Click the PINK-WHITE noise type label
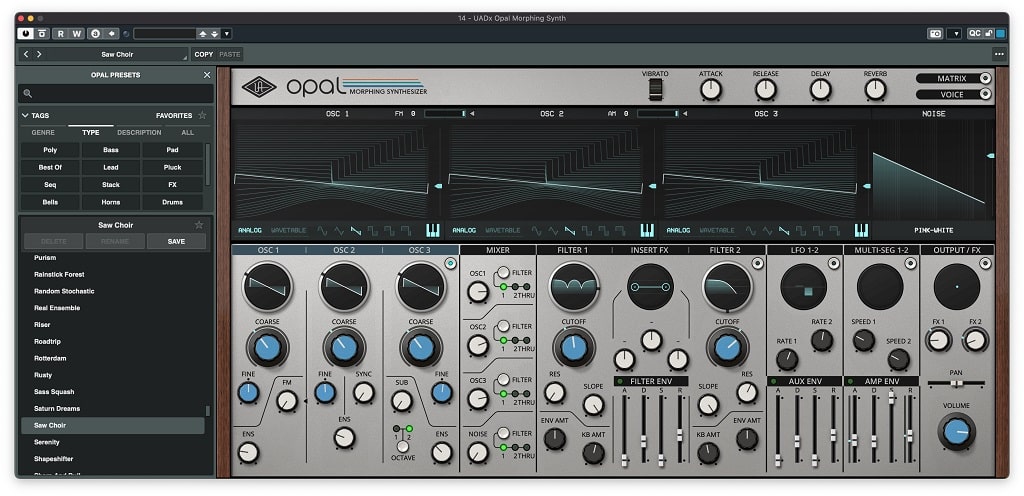This screenshot has height=496, width=1024. [933, 230]
